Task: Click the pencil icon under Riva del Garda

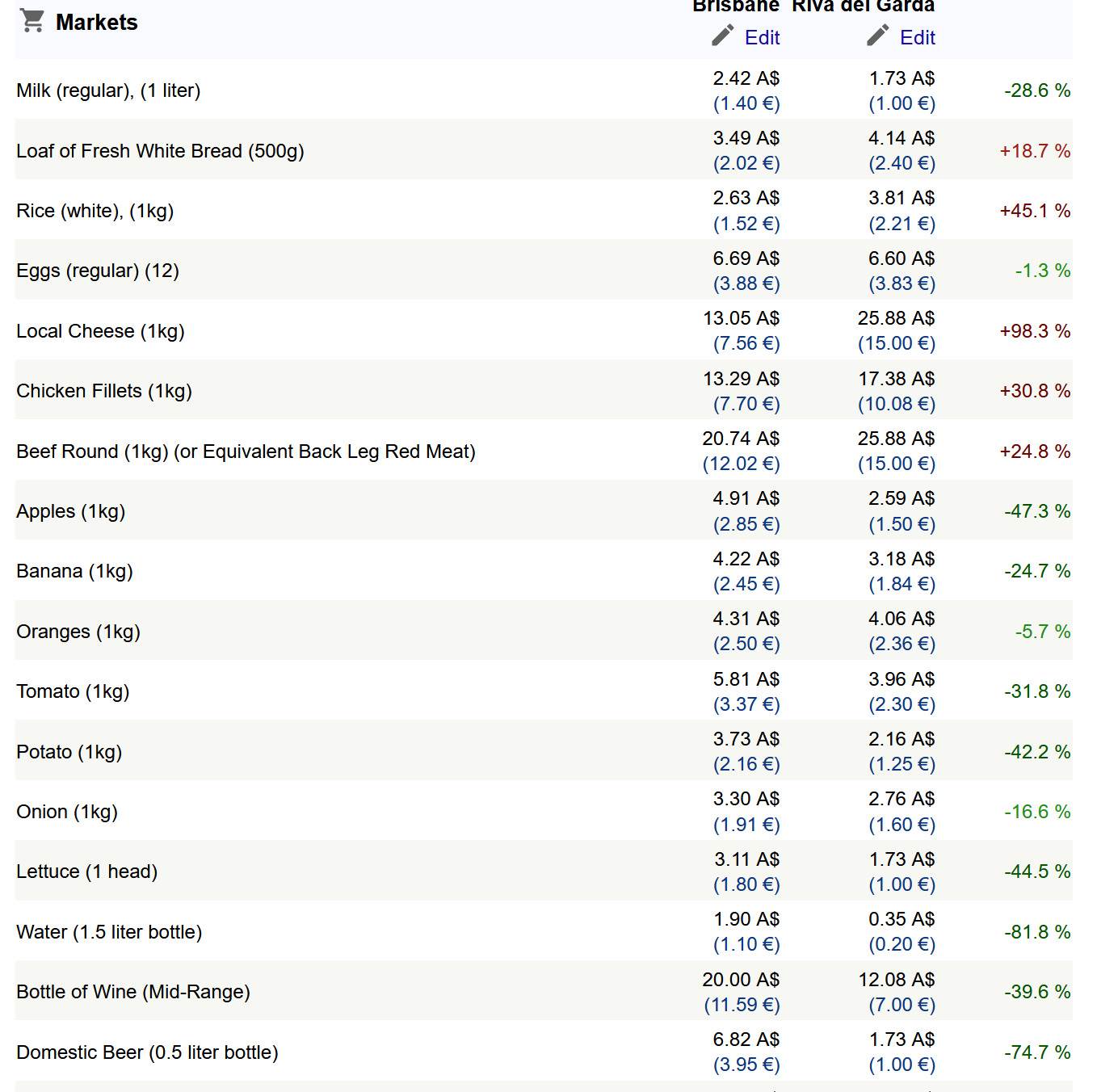Action: 877,36
